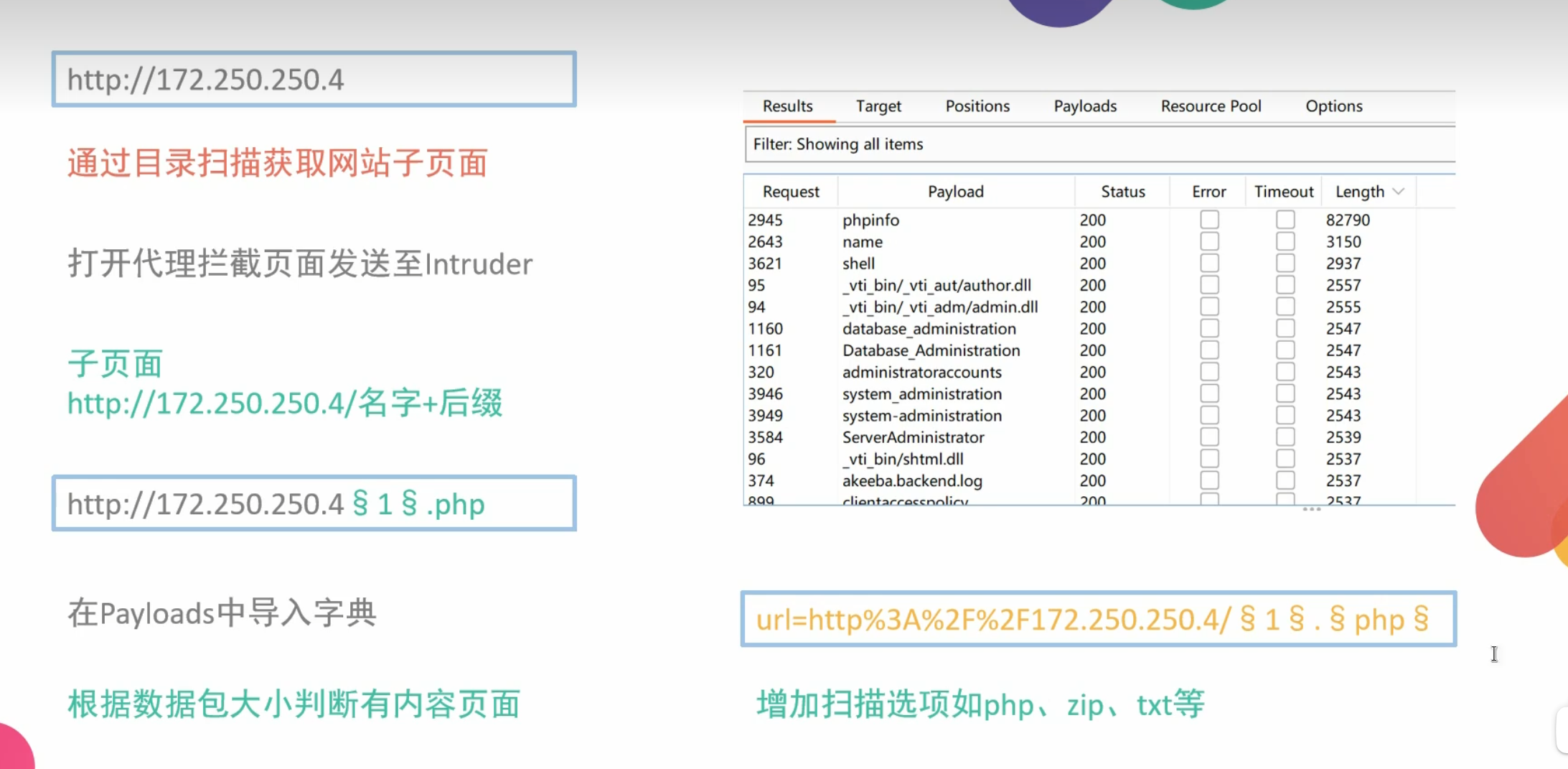Click the Request column header
1568x769 pixels.
pyautogui.click(x=790, y=192)
